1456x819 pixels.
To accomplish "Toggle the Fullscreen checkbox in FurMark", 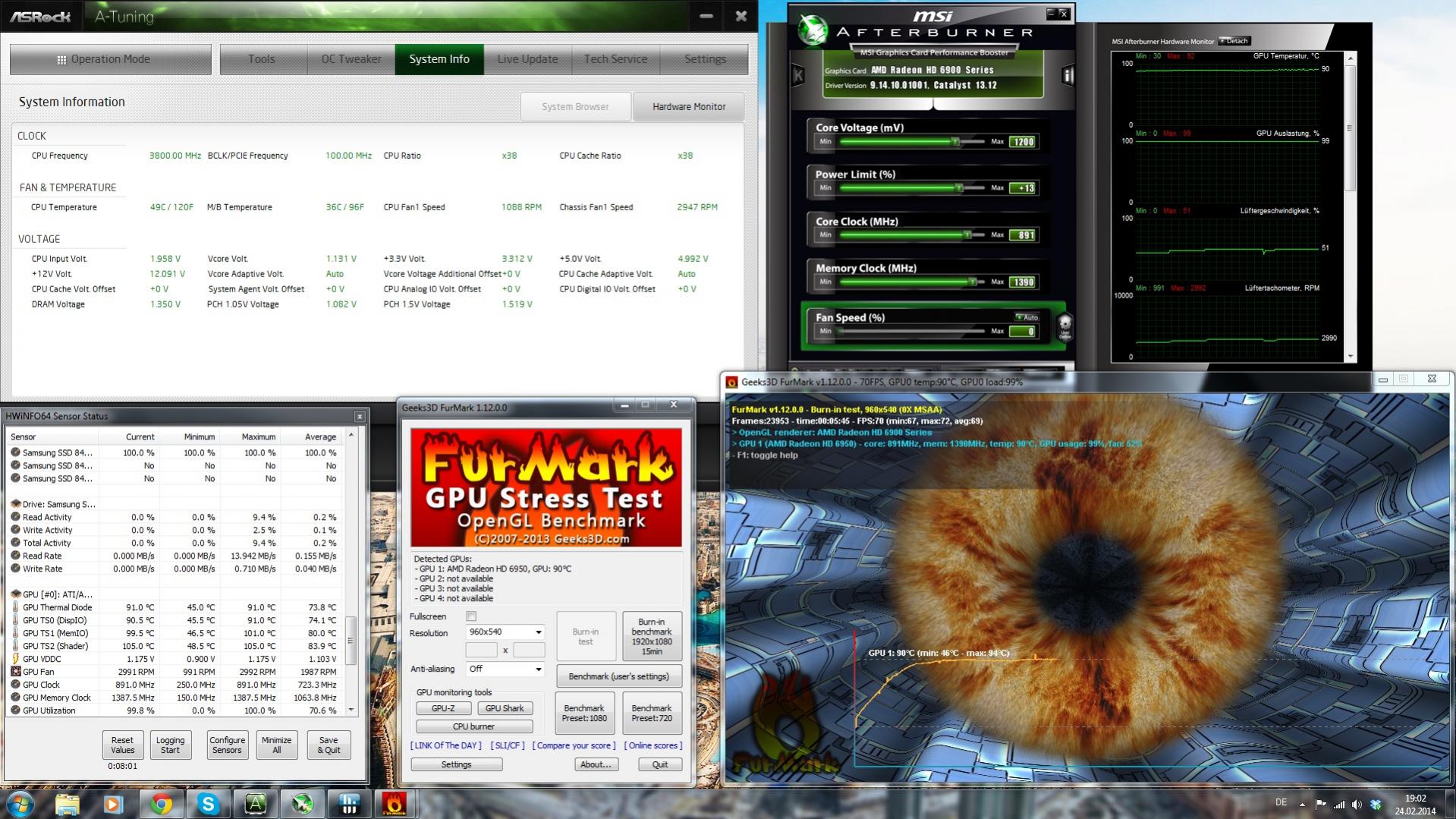I will point(471,616).
